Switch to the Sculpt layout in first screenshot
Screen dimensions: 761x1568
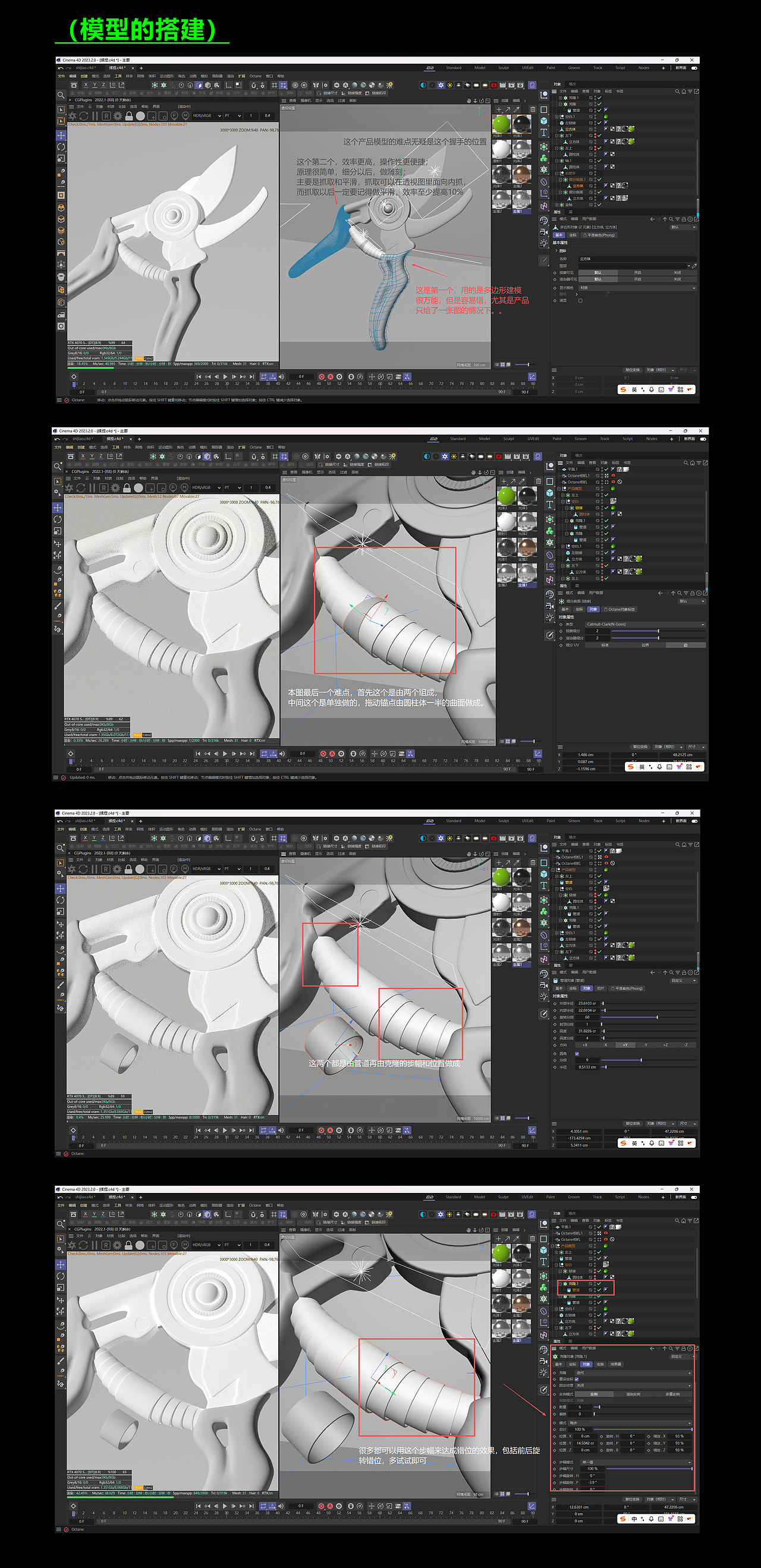coord(504,68)
